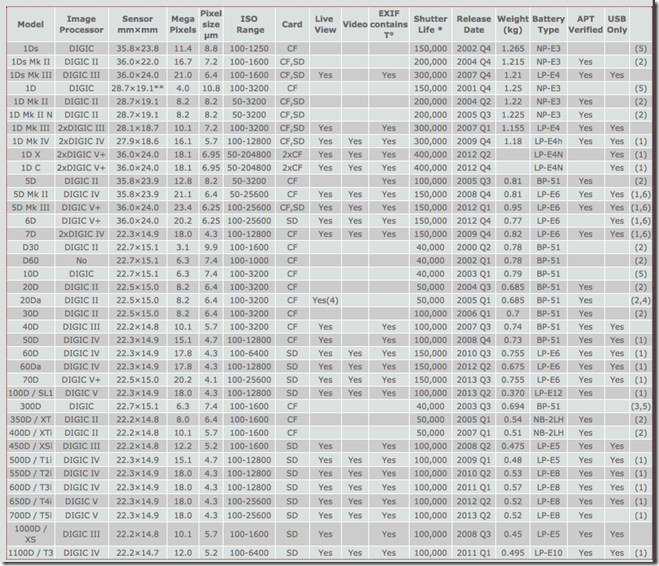Click the 2001 Q4 release date cell
The image size is (659, 566).
pyautogui.click(x=474, y=88)
